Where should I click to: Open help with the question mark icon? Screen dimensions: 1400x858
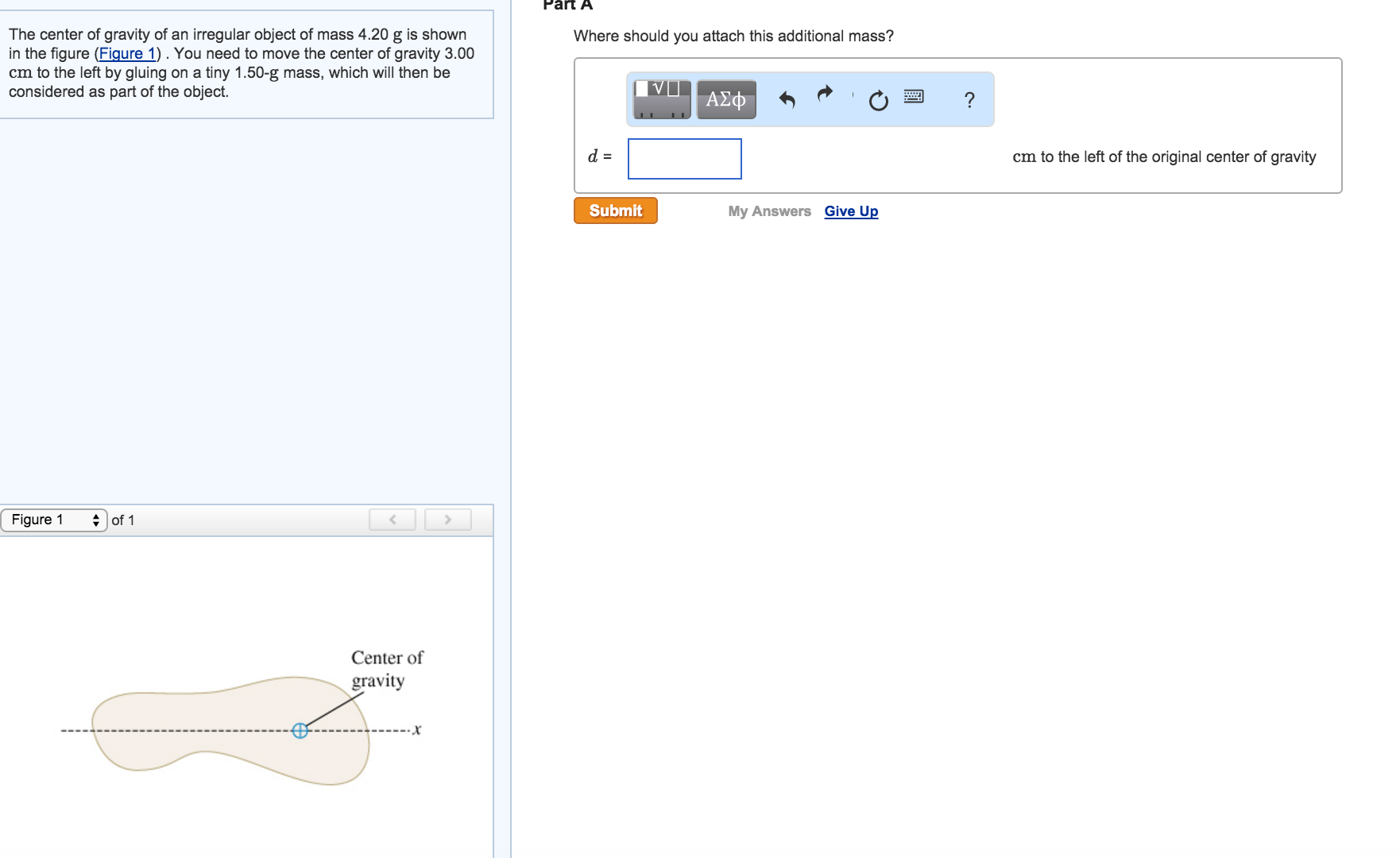pos(970,99)
